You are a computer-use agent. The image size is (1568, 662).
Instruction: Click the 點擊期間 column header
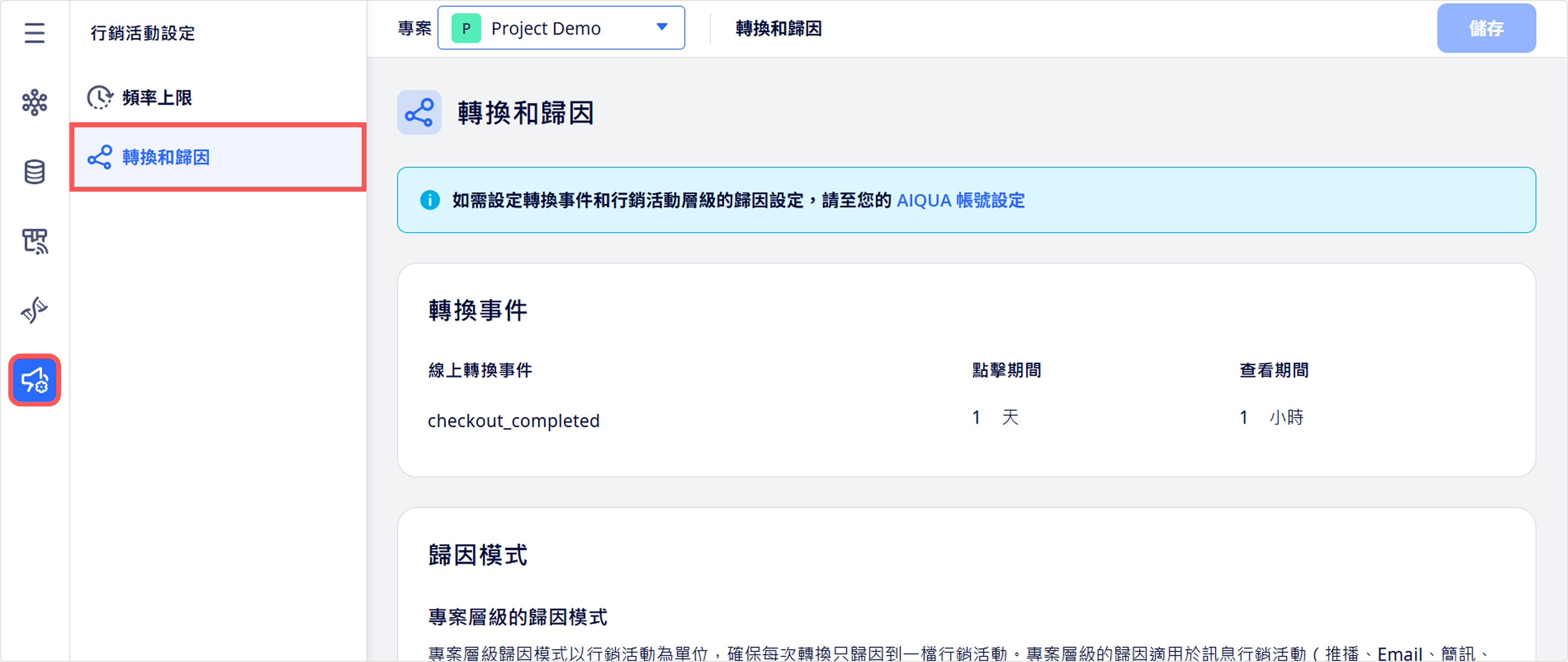[x=1007, y=370]
